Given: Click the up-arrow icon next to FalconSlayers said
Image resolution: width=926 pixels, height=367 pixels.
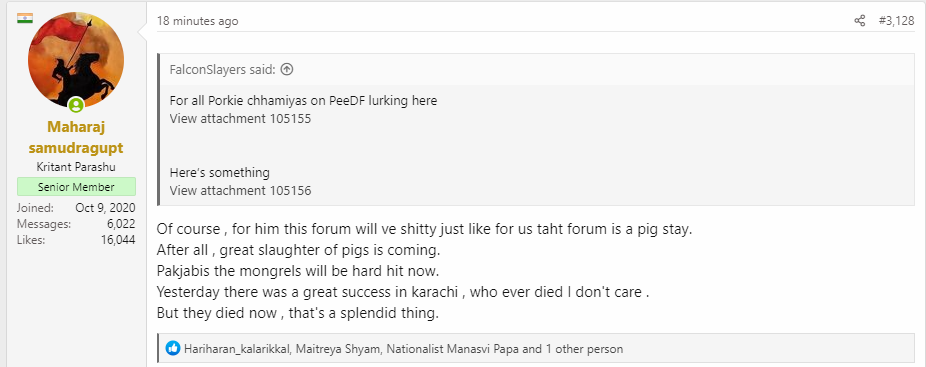Looking at the screenshot, I should (x=286, y=70).
